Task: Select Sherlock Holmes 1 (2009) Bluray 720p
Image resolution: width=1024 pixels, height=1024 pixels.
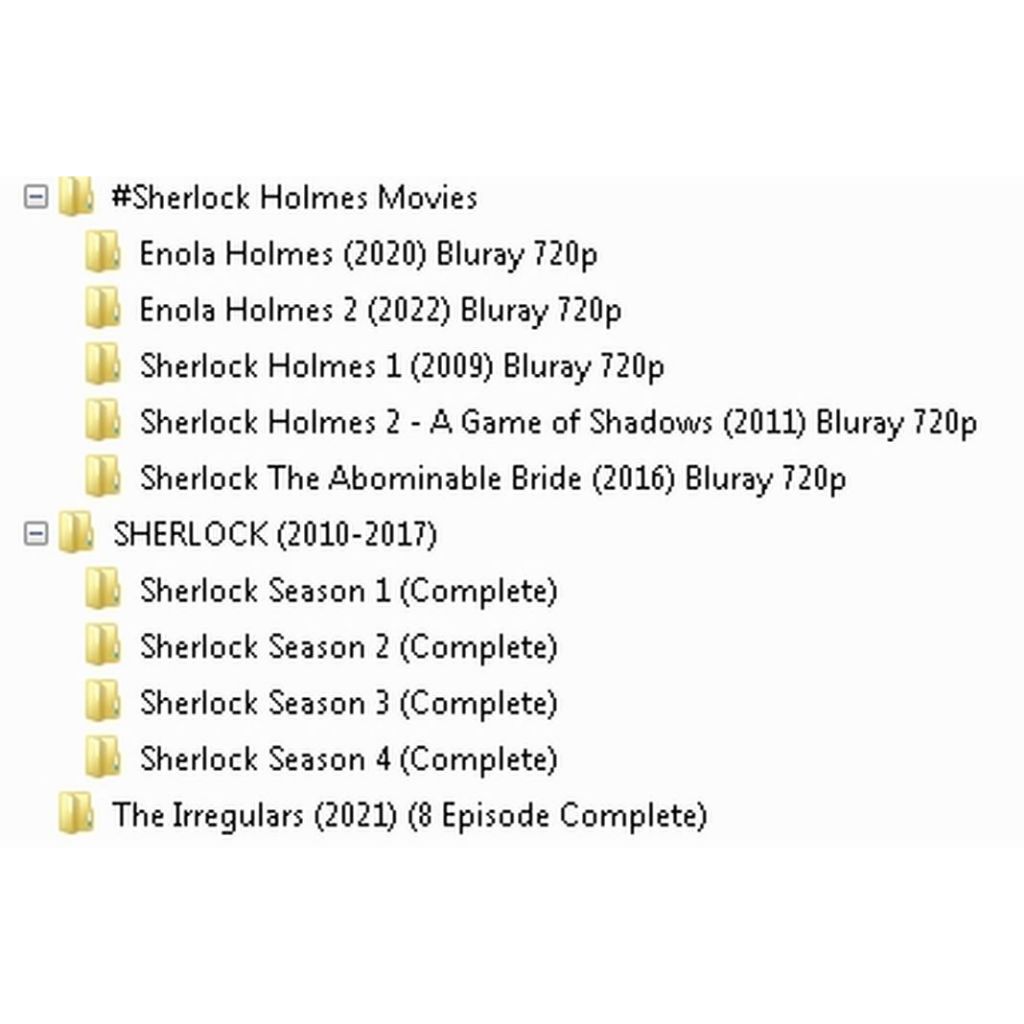Action: coord(402,366)
